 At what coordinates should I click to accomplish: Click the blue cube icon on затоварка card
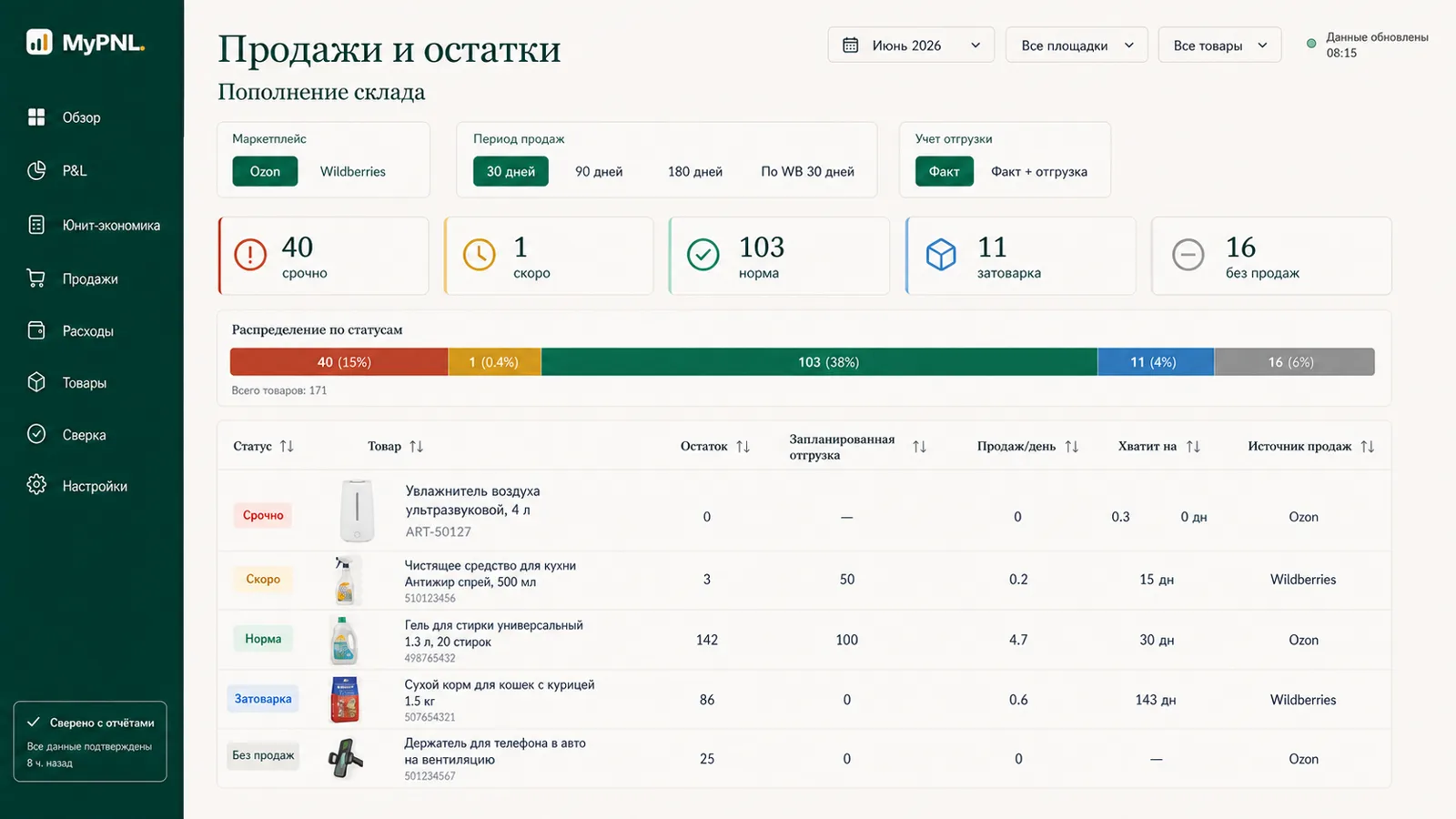tap(941, 255)
